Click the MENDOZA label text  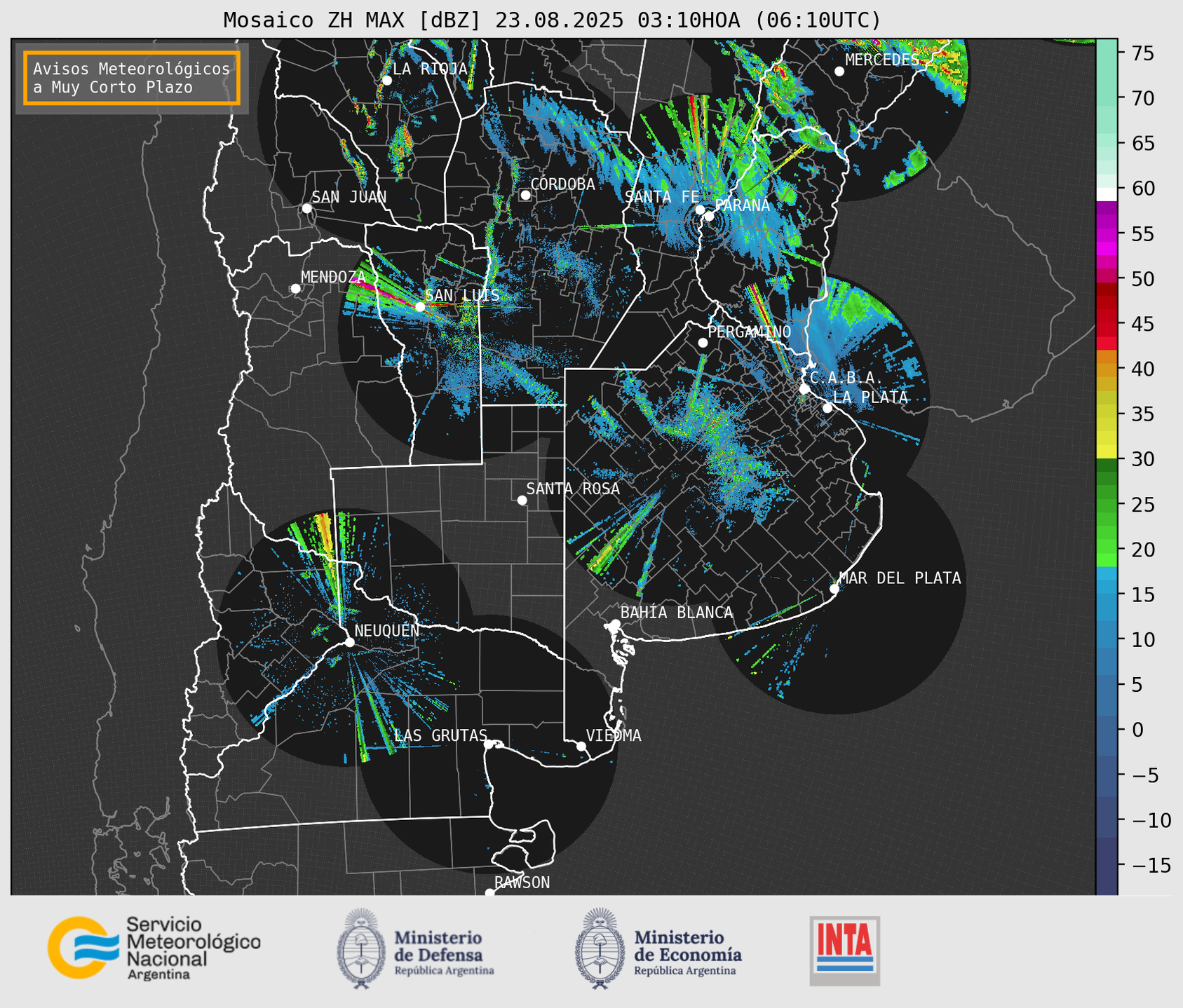tap(333, 278)
